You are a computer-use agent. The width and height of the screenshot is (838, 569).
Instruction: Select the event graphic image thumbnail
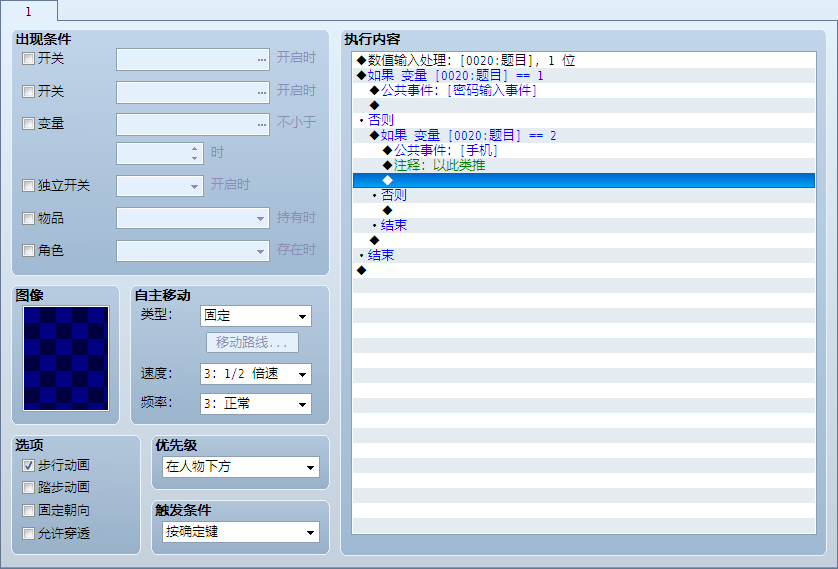(x=66, y=358)
